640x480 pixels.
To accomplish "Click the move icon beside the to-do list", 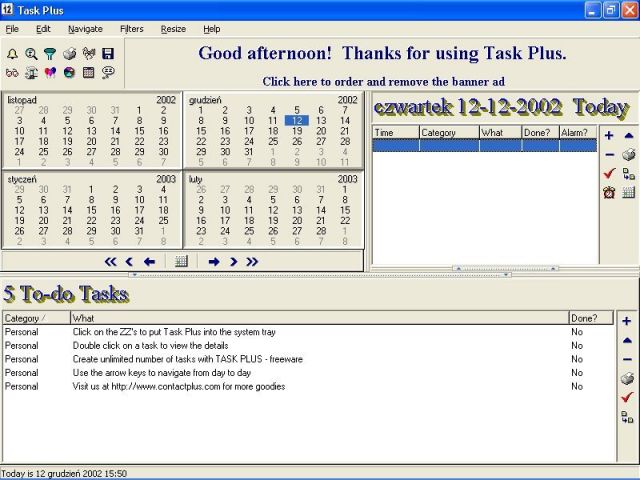I will (627, 417).
